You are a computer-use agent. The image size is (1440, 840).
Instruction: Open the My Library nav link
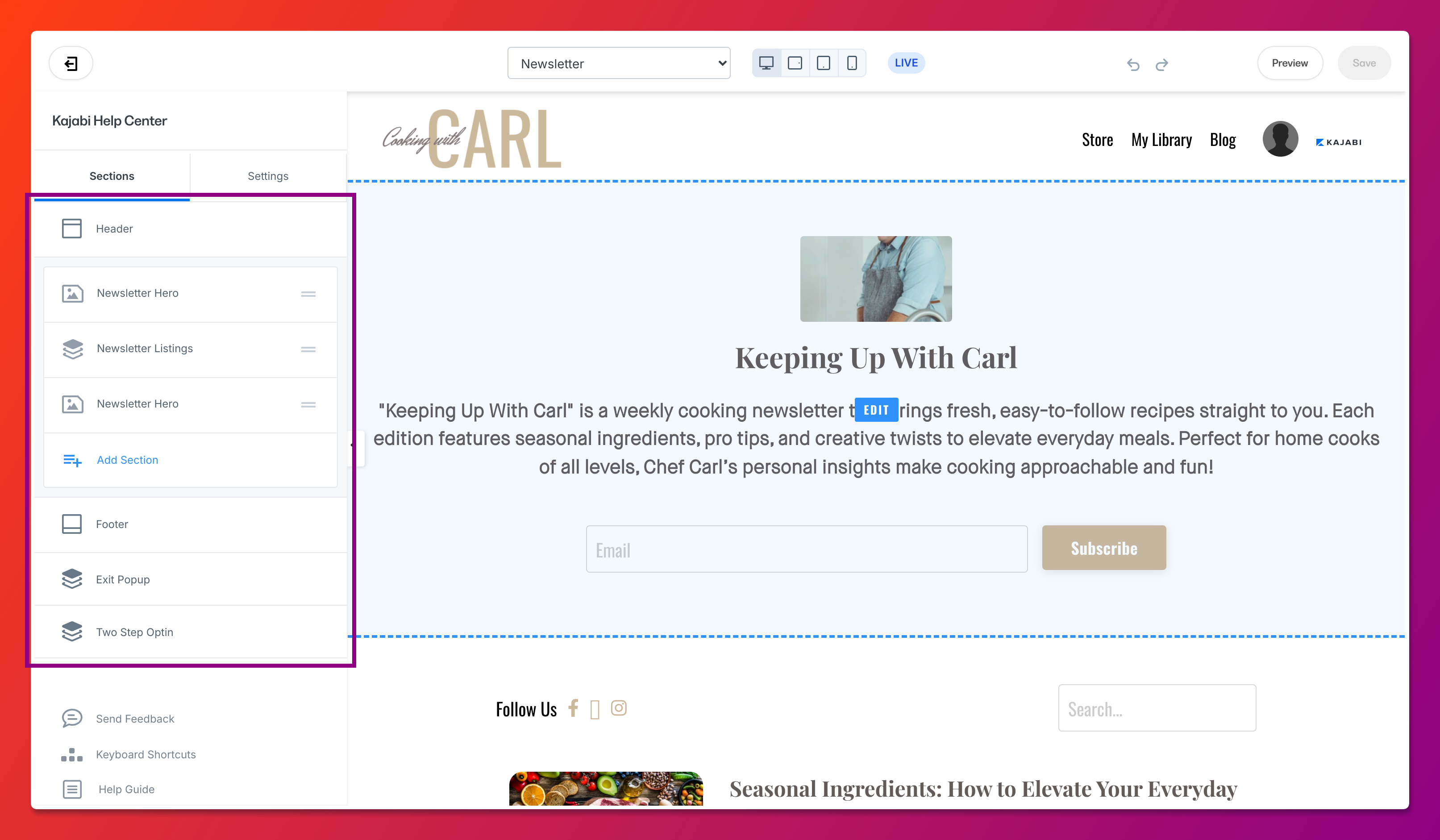[x=1161, y=140]
